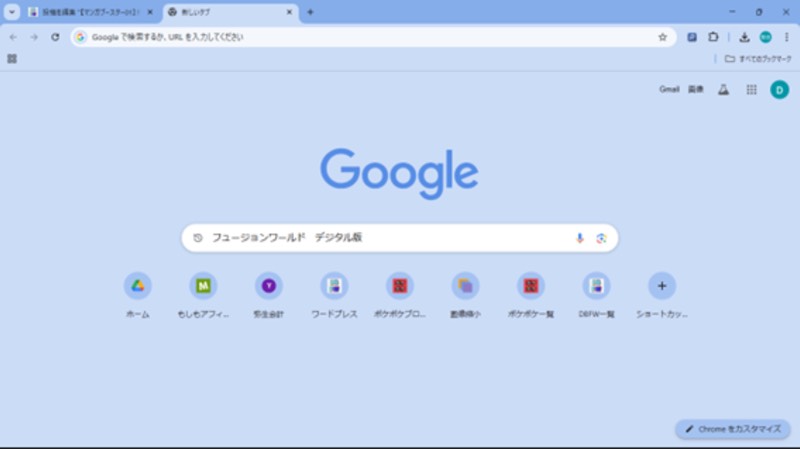800x449 pixels.
Task: Switch to the first browser tab
Action: click(91, 12)
